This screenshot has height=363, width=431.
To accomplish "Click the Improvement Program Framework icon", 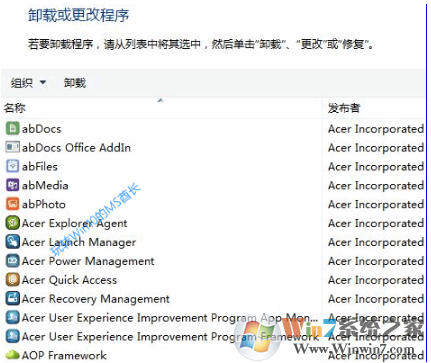I will tap(12, 336).
